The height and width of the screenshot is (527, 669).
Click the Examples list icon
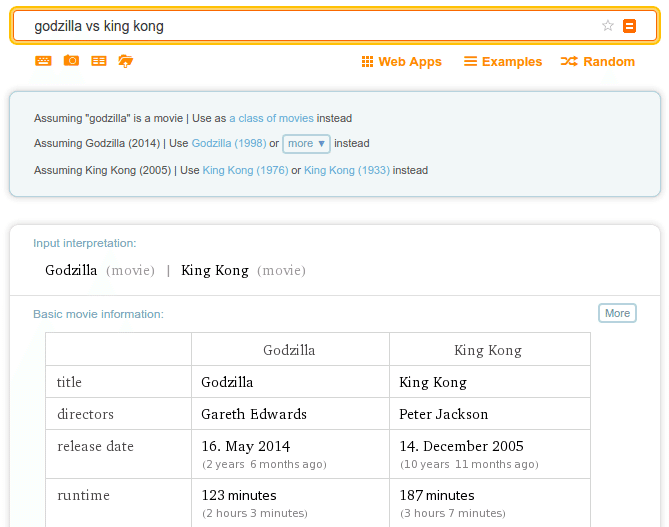click(x=470, y=61)
